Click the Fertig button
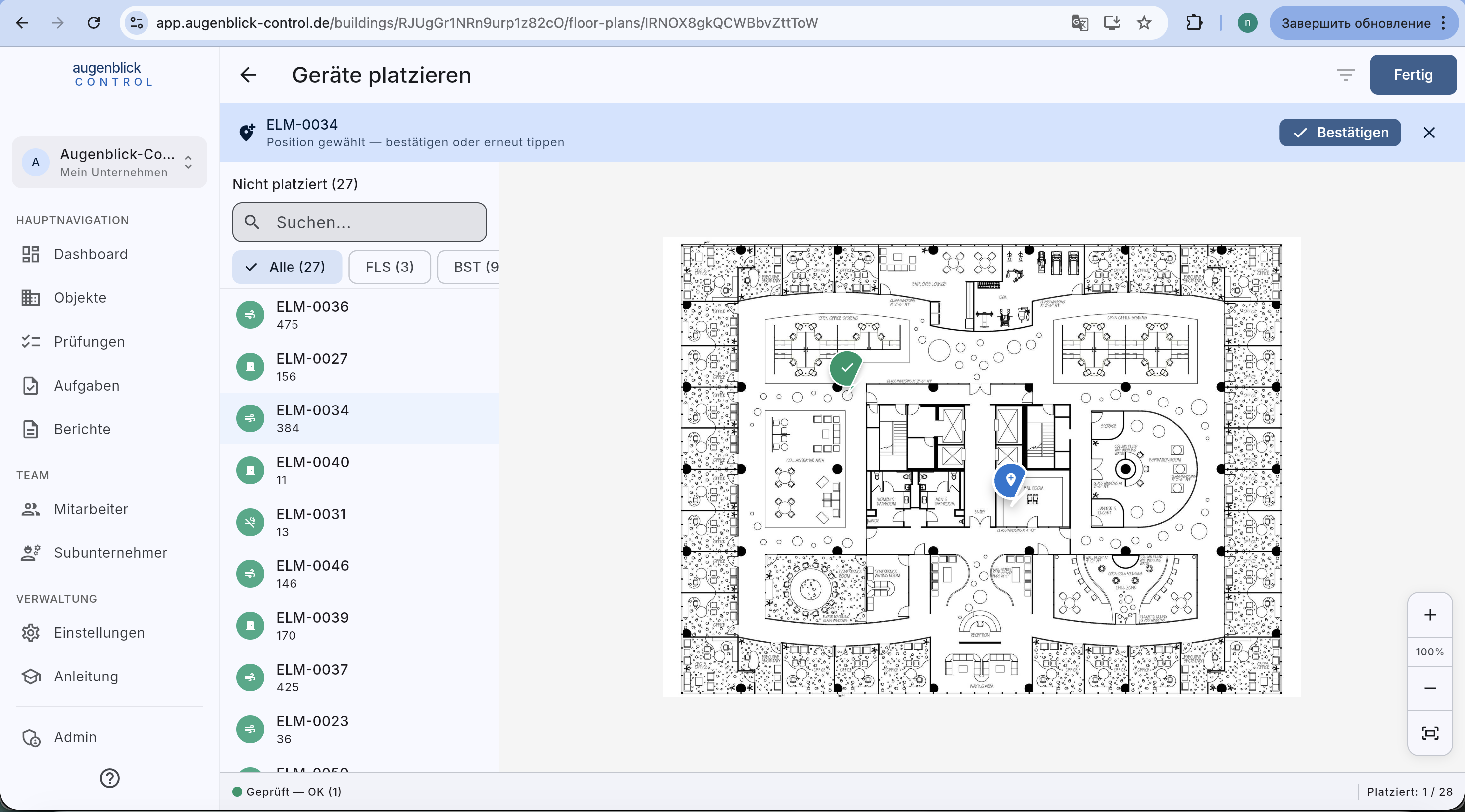The height and width of the screenshot is (812, 1465). click(1413, 75)
